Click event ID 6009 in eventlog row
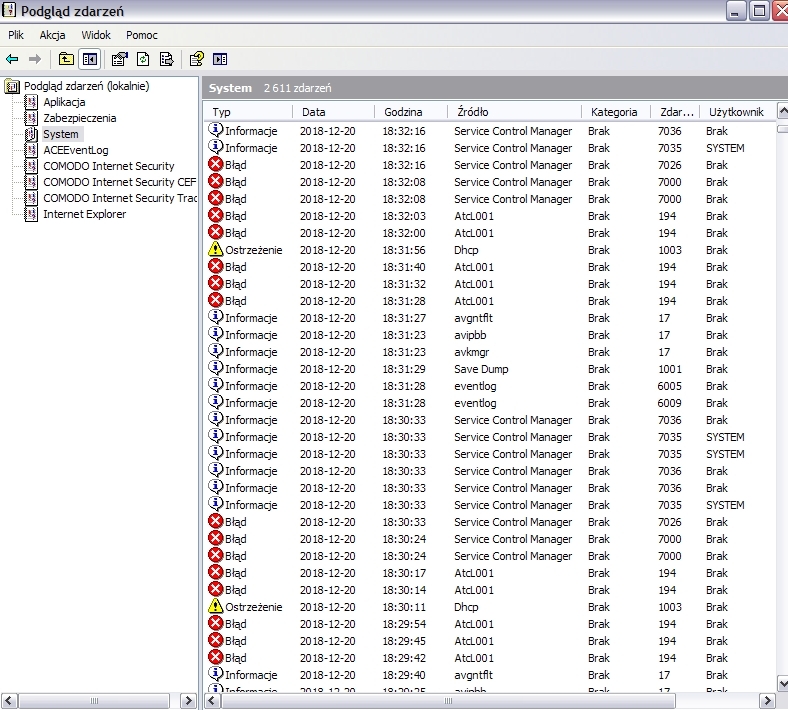788x710 pixels. tap(669, 403)
